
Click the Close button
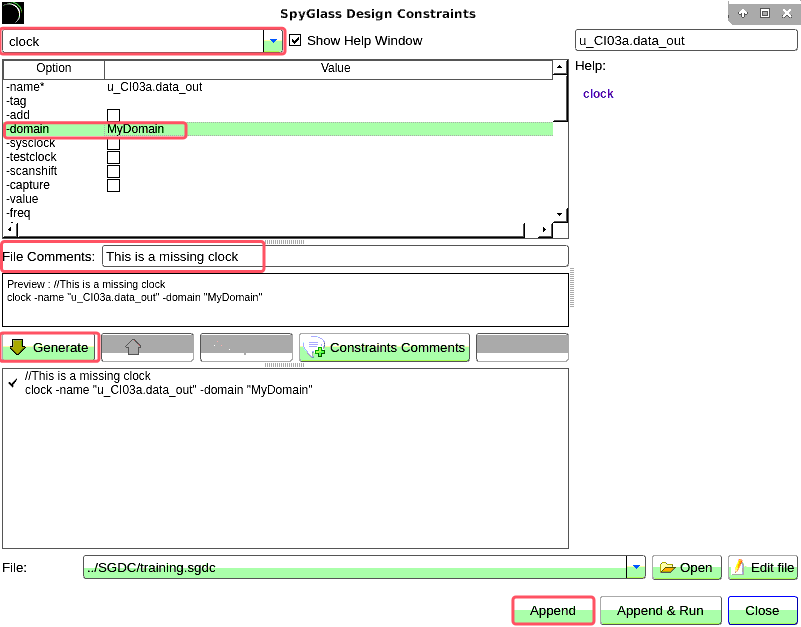762,611
